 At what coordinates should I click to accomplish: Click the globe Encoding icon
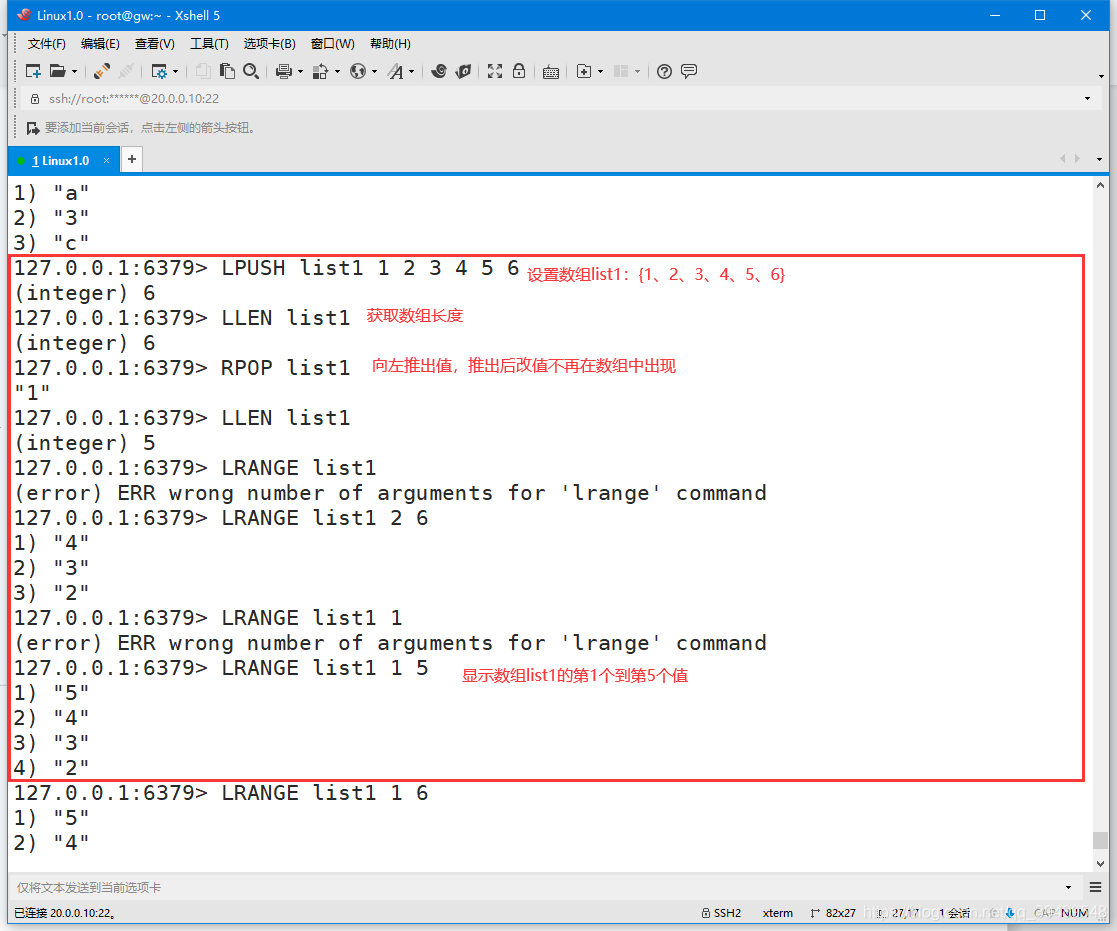358,71
